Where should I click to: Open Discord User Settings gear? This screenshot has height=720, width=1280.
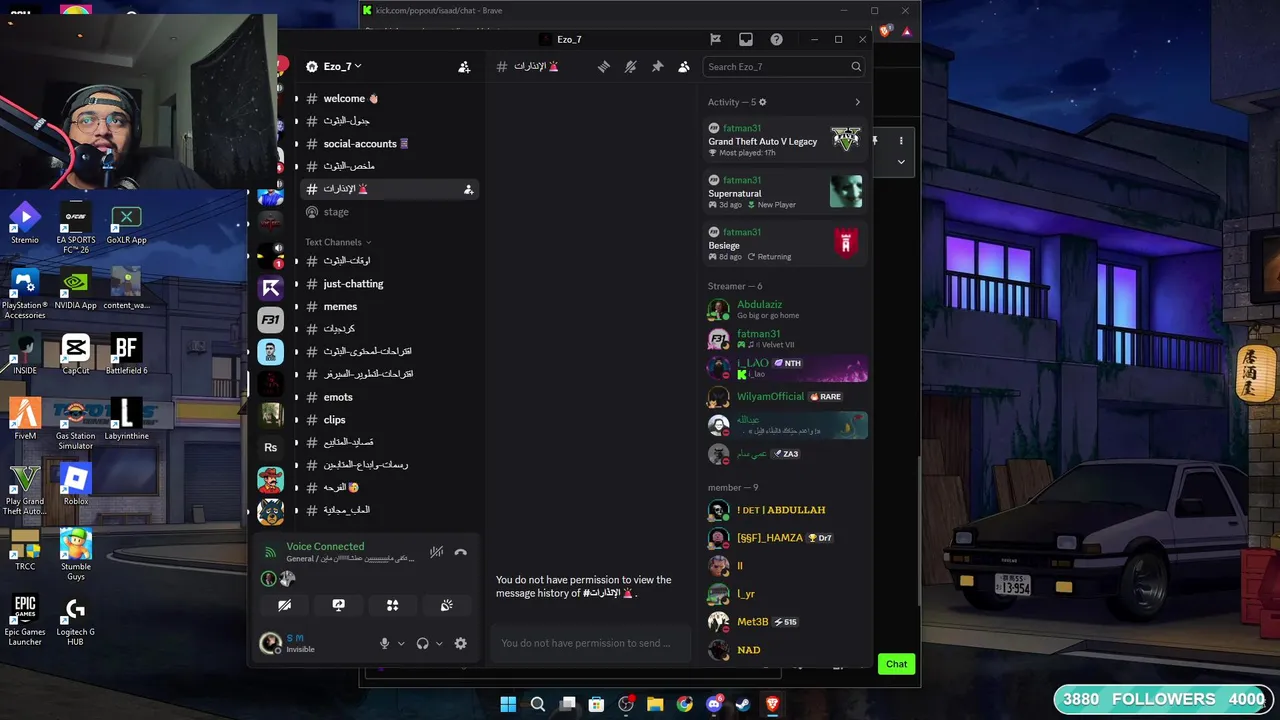[x=460, y=643]
